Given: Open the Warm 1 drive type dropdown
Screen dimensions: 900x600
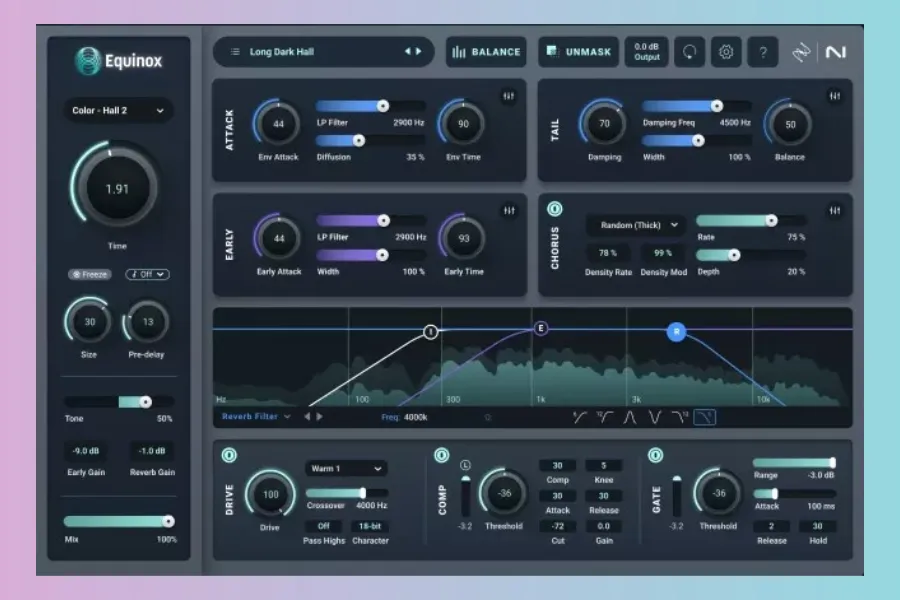Looking at the screenshot, I should tap(346, 468).
